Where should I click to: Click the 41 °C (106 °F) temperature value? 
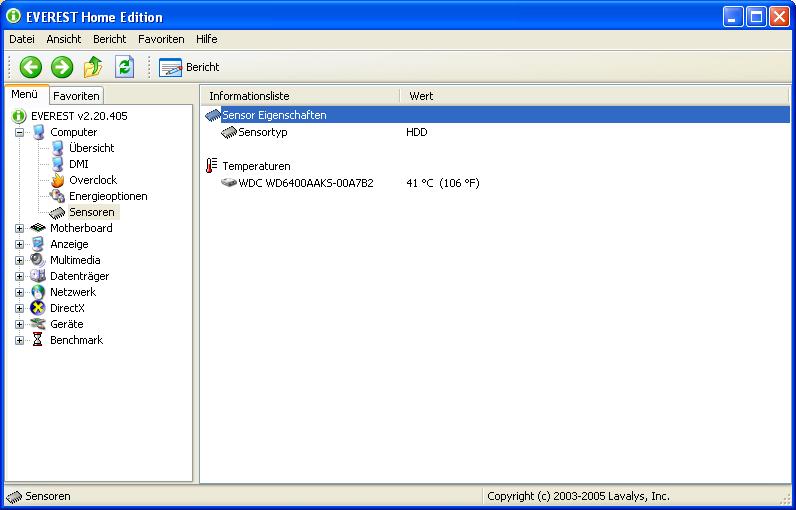(443, 183)
